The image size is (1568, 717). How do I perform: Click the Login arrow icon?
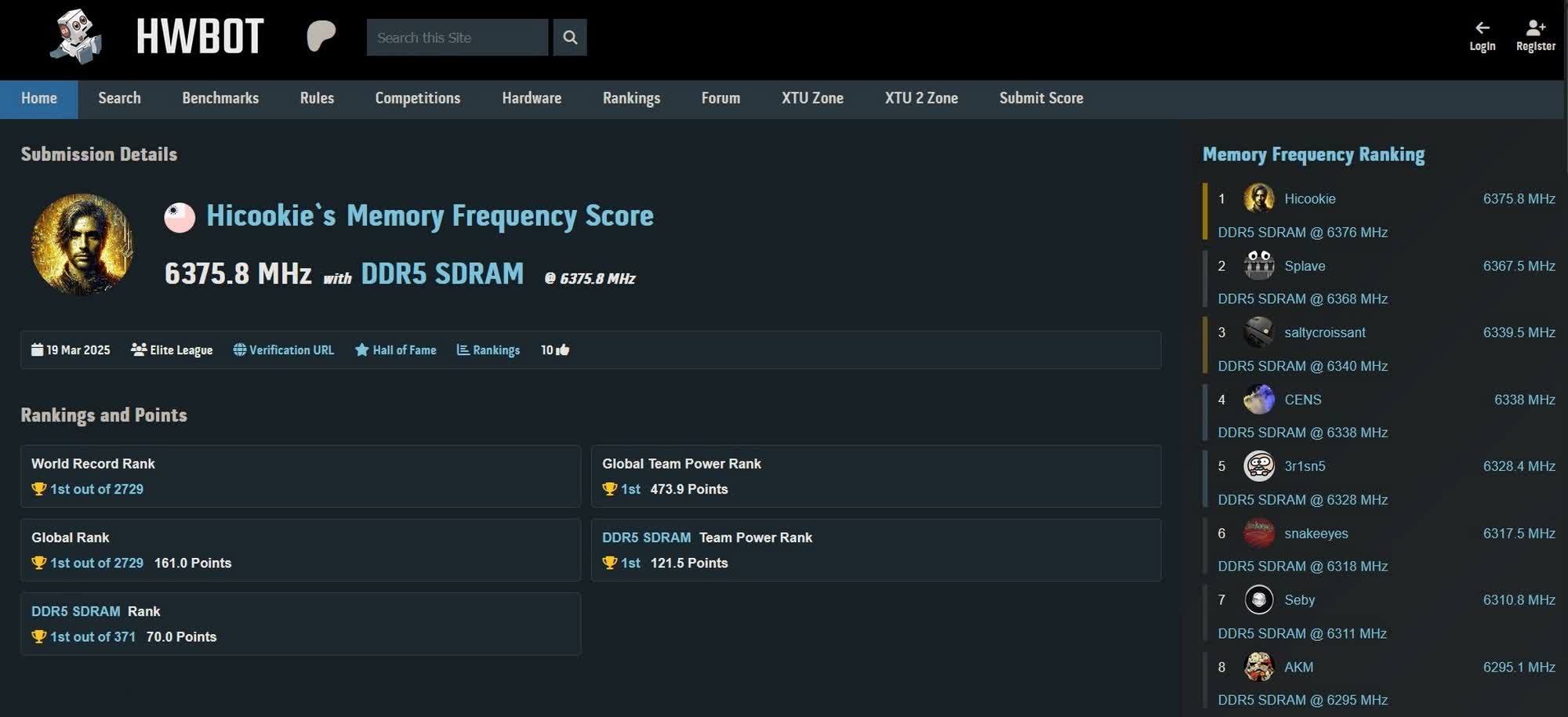click(x=1482, y=28)
